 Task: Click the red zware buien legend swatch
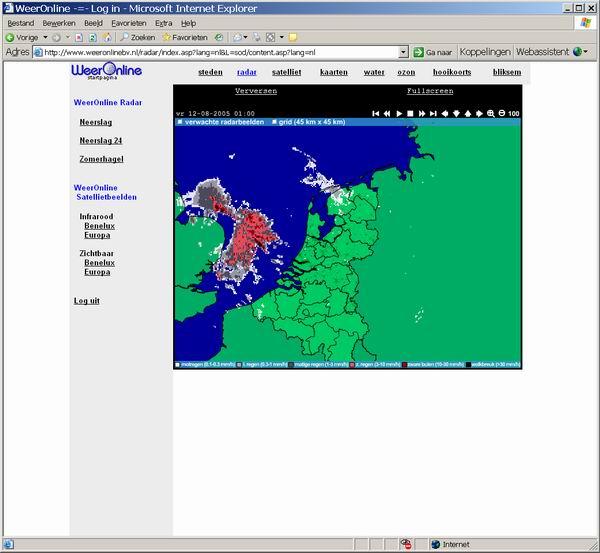click(404, 365)
